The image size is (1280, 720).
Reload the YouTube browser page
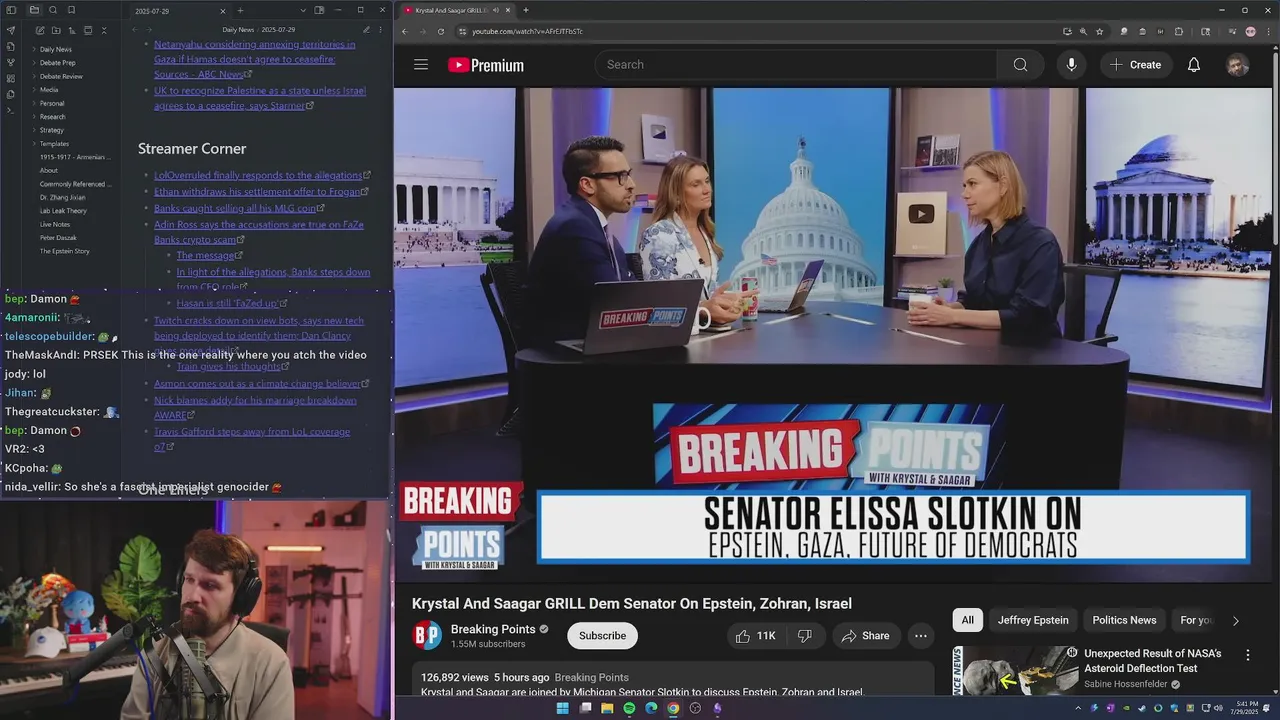point(441,31)
